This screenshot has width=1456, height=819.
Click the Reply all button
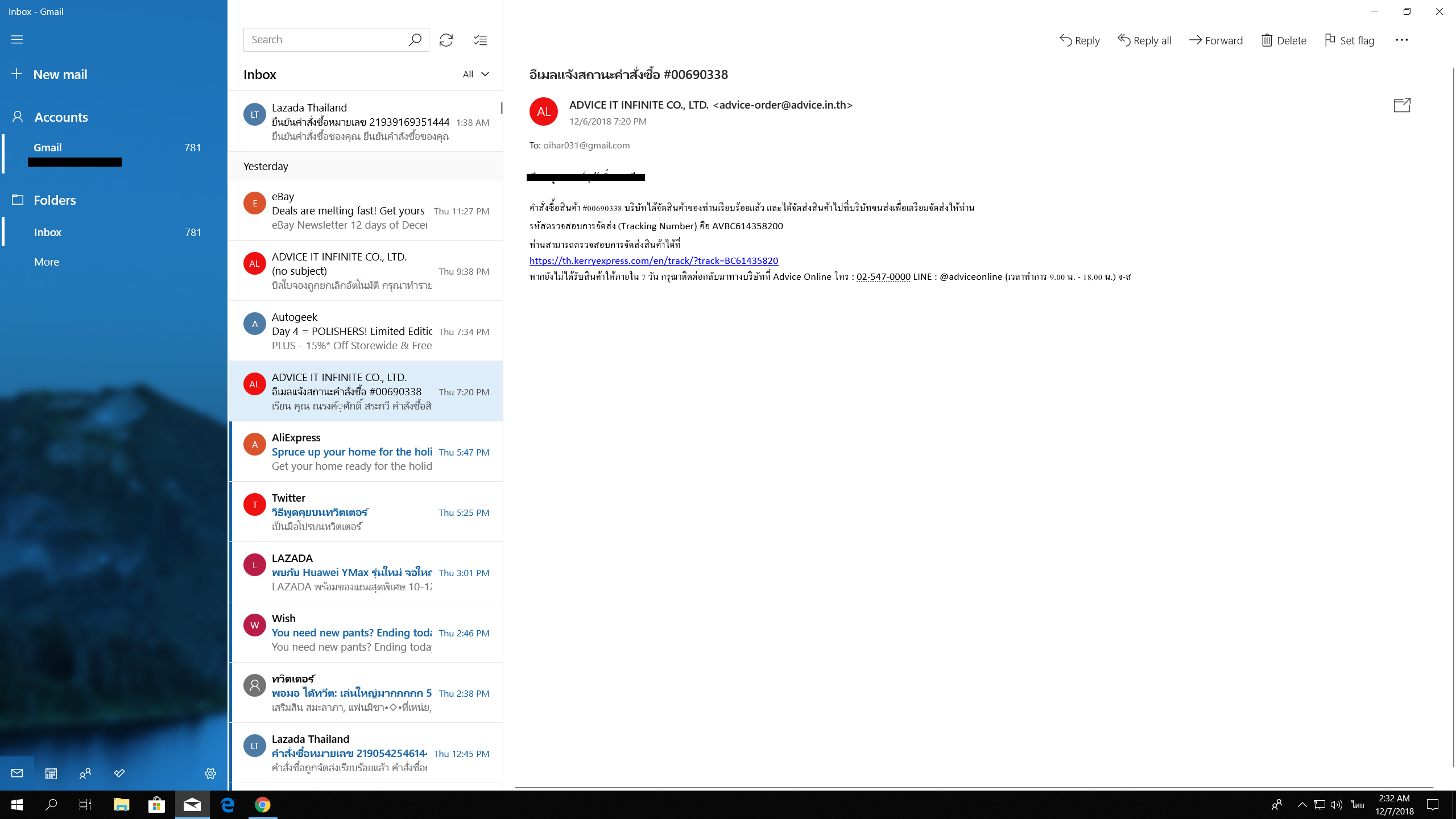[1145, 40]
